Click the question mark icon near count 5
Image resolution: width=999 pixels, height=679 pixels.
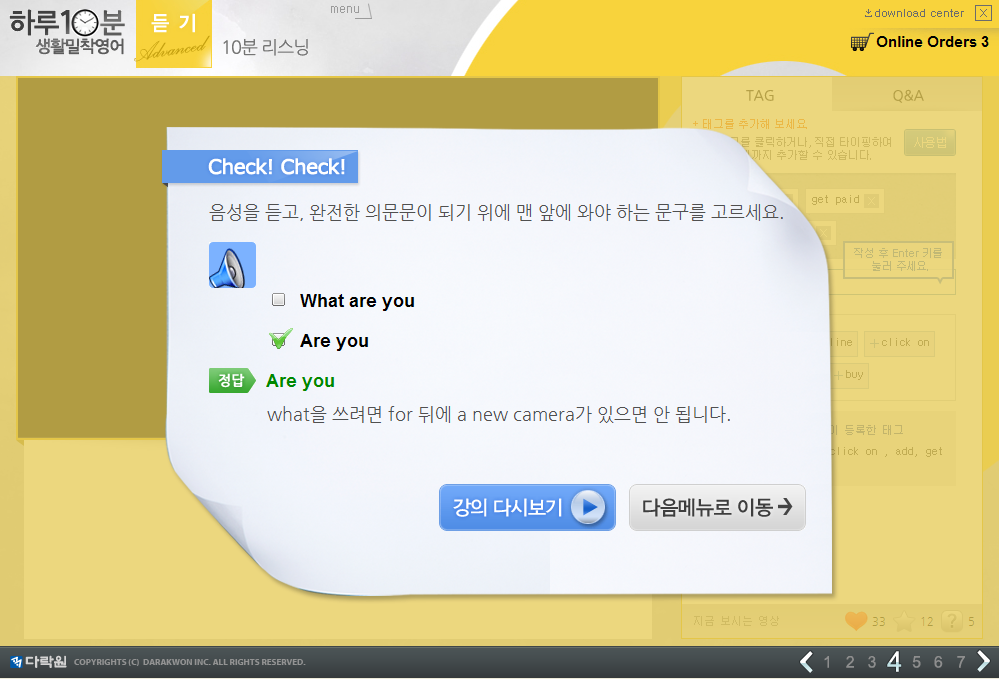(x=953, y=621)
